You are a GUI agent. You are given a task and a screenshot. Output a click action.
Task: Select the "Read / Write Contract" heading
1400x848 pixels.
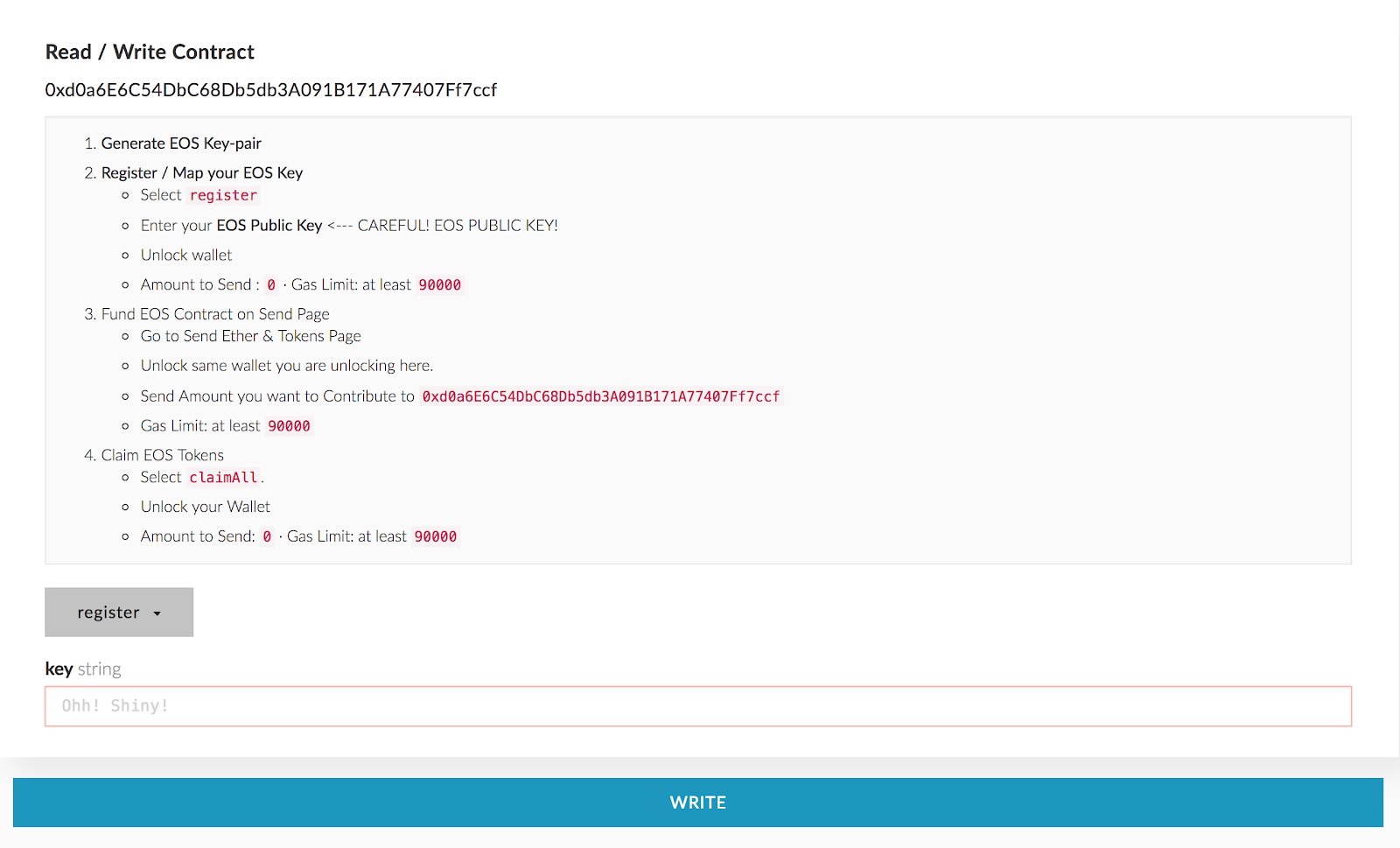coord(150,52)
